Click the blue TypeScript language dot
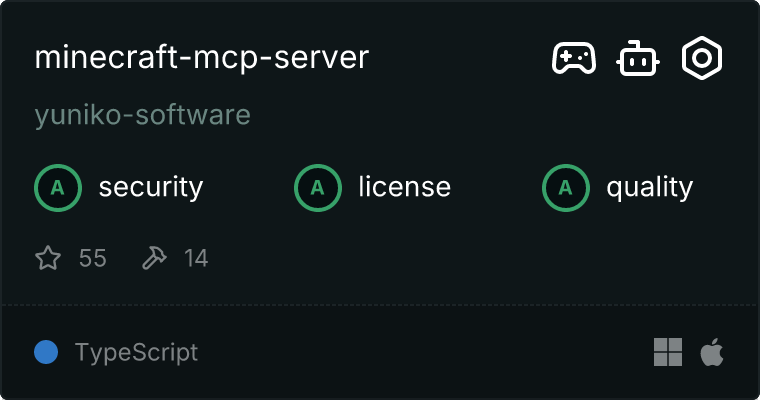Image resolution: width=760 pixels, height=400 pixels. point(46,352)
